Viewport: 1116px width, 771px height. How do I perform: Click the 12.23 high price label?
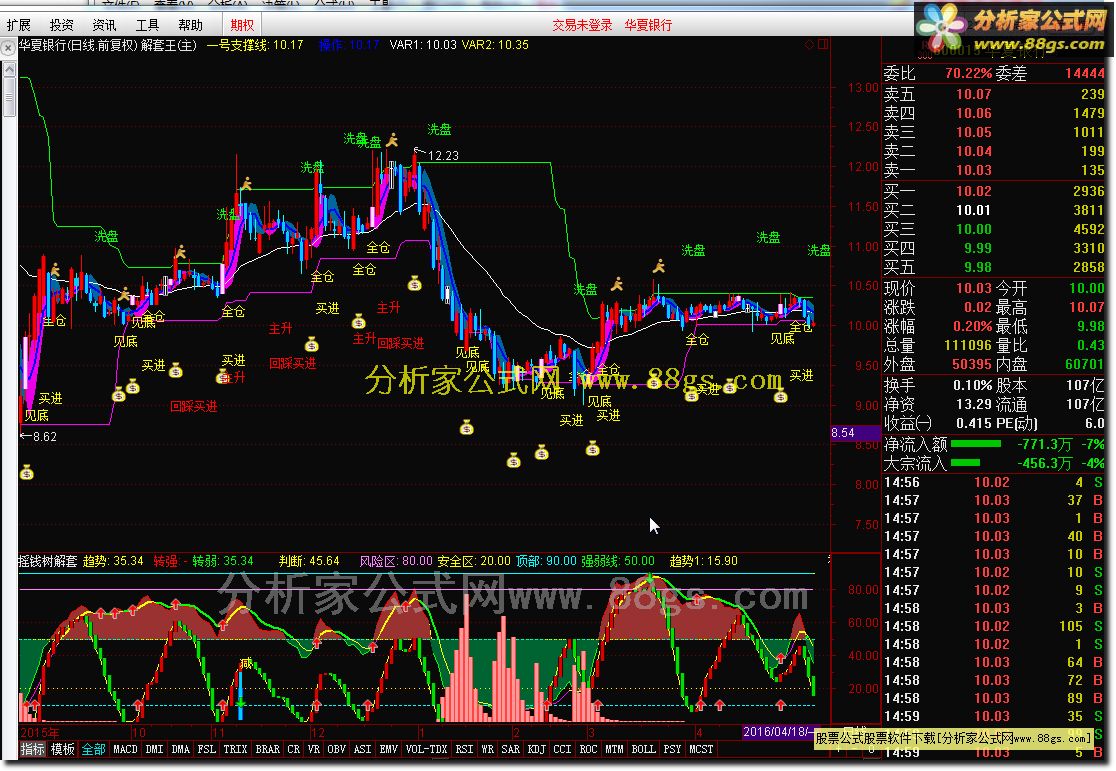coord(443,155)
